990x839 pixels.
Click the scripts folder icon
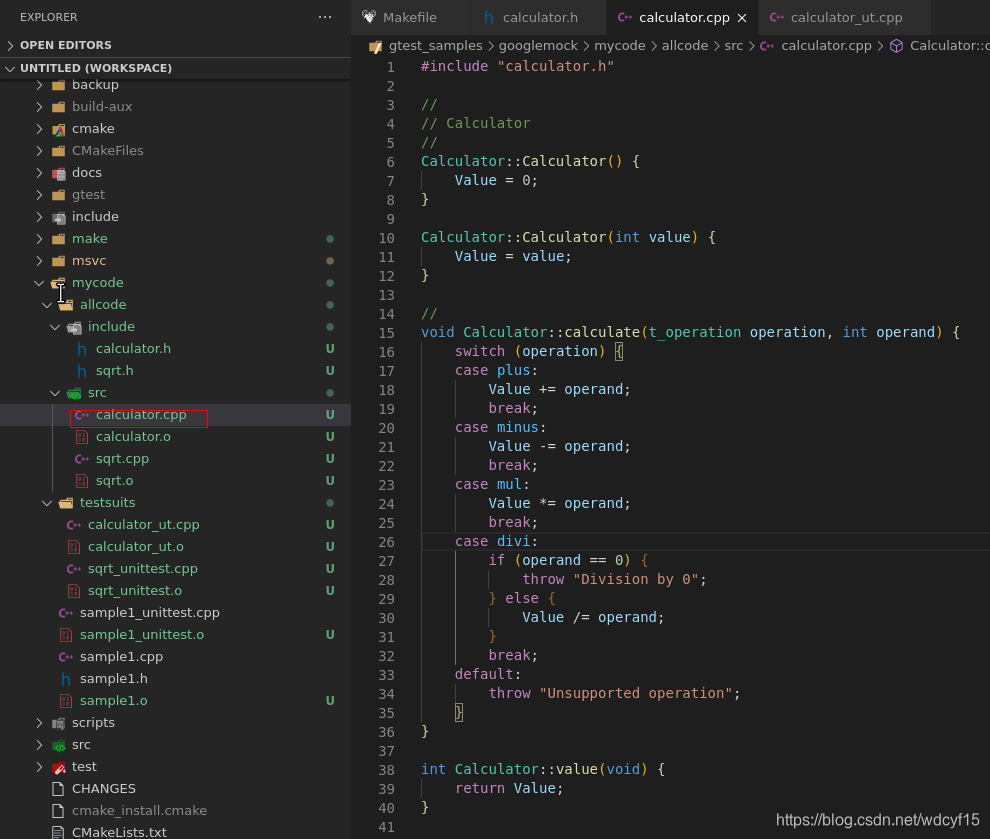coord(59,723)
